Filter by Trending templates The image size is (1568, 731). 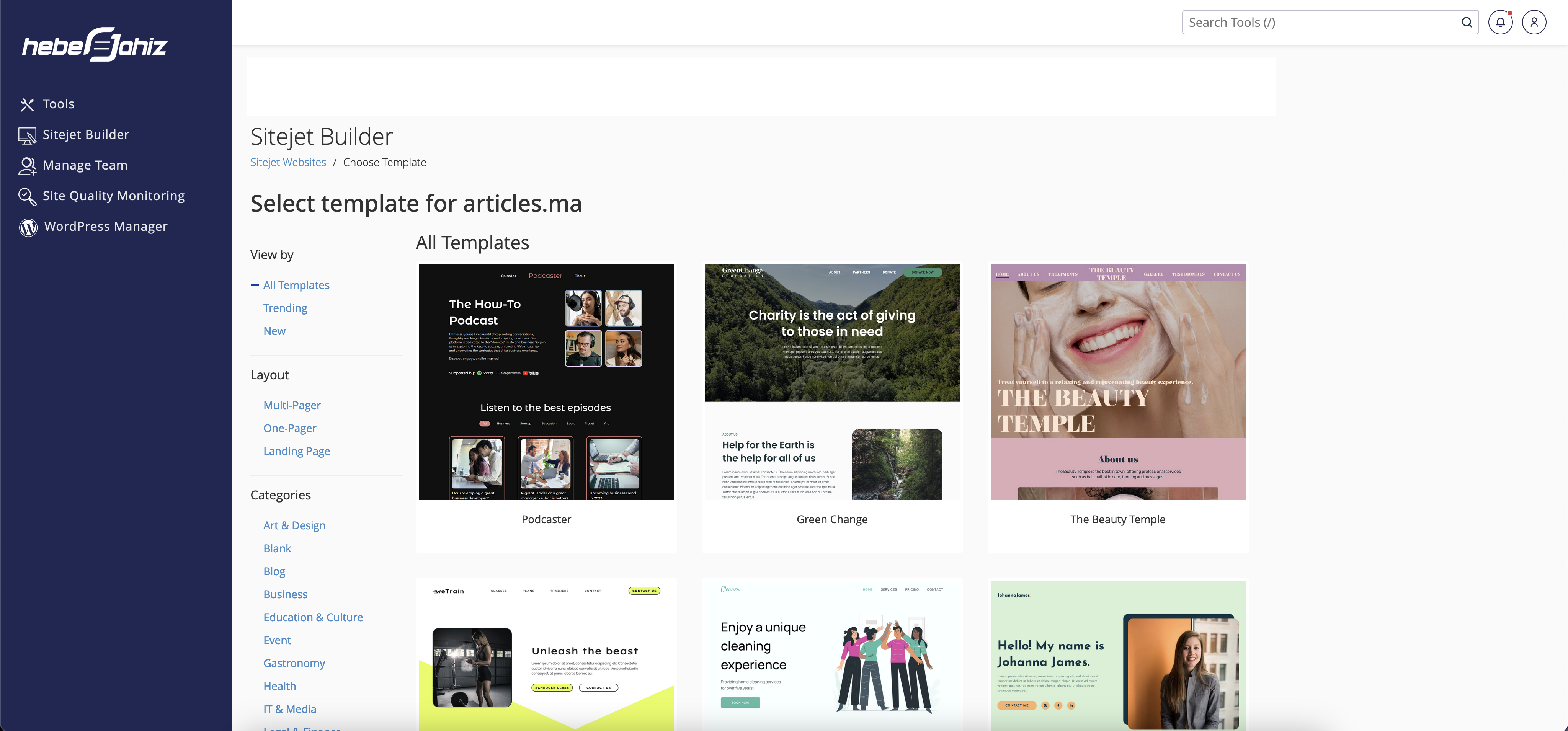coord(285,308)
